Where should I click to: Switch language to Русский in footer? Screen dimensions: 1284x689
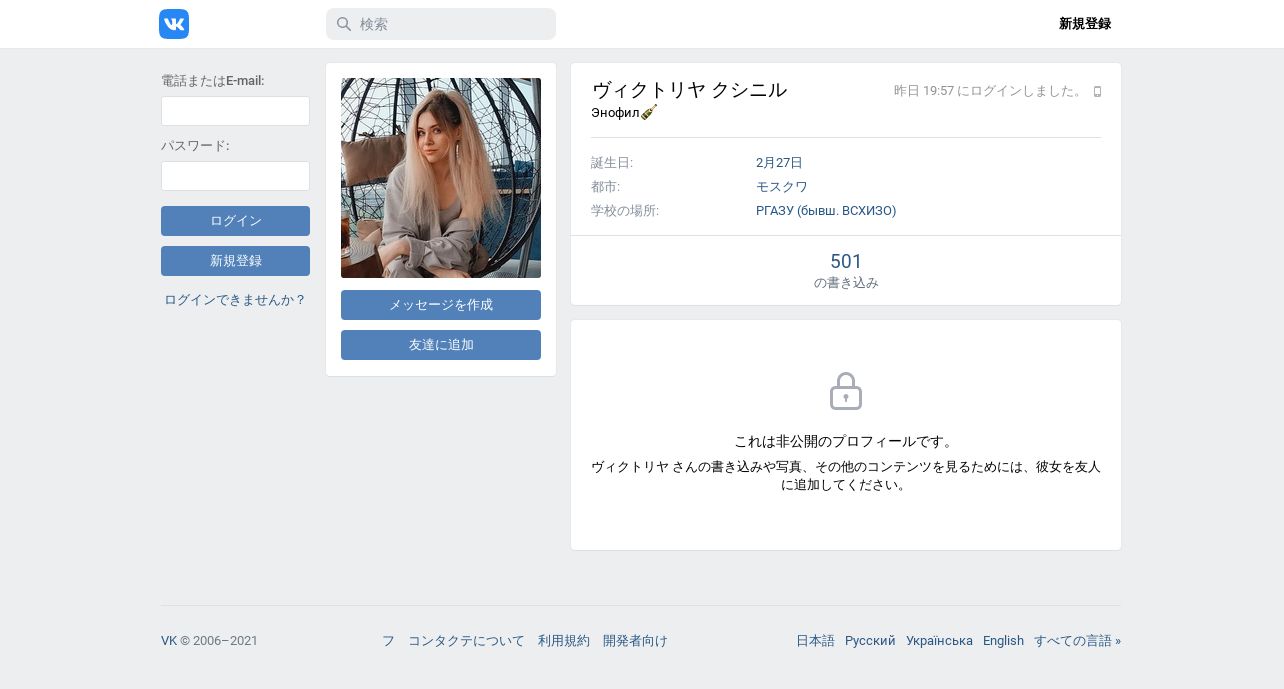(870, 641)
